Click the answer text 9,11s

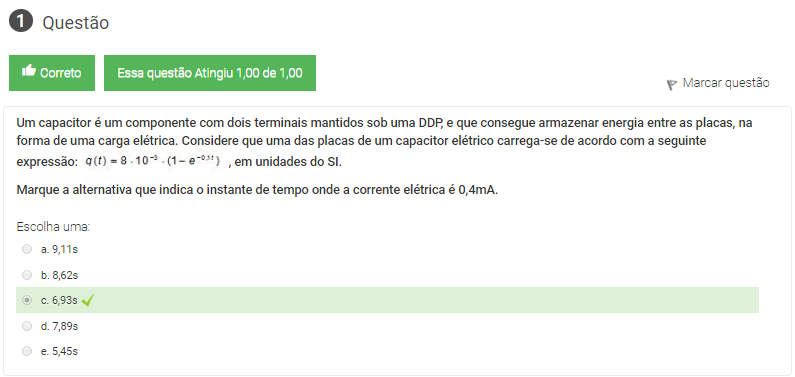(65, 249)
